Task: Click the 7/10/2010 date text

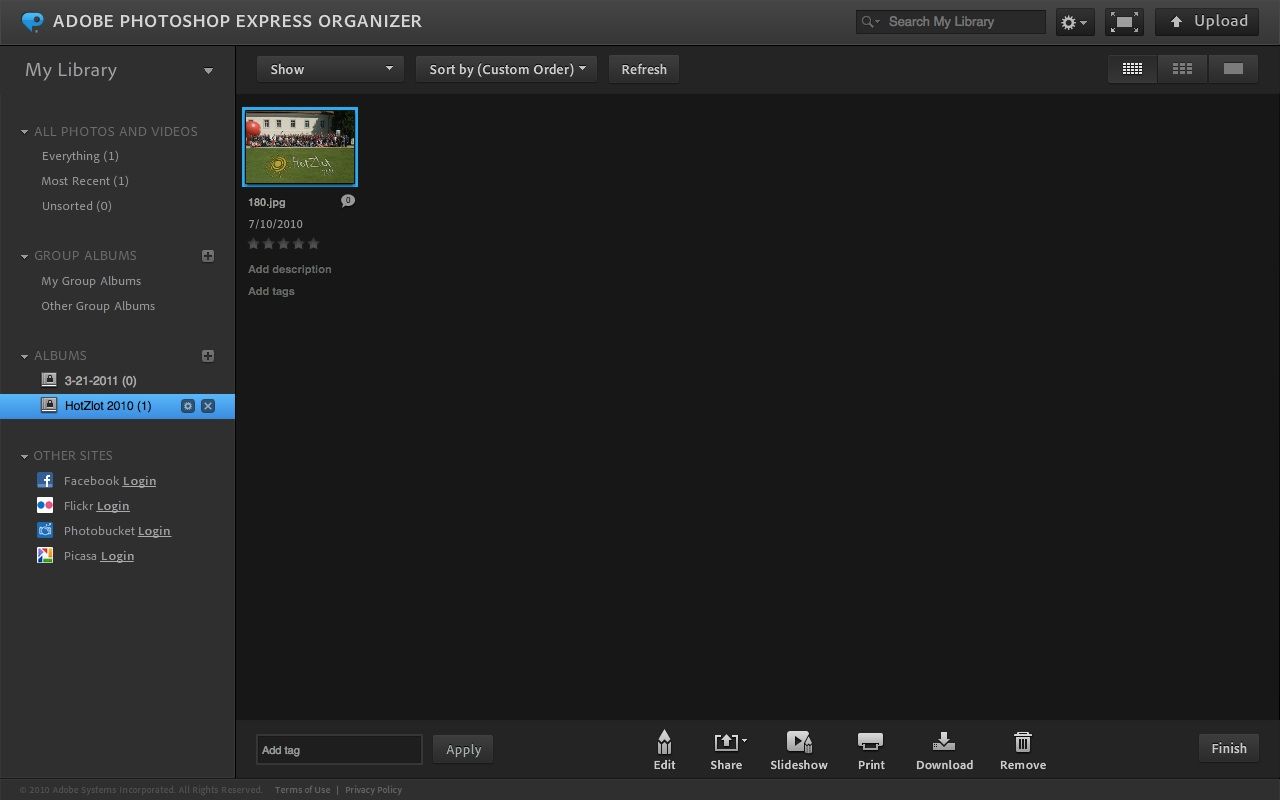Action: 275,224
